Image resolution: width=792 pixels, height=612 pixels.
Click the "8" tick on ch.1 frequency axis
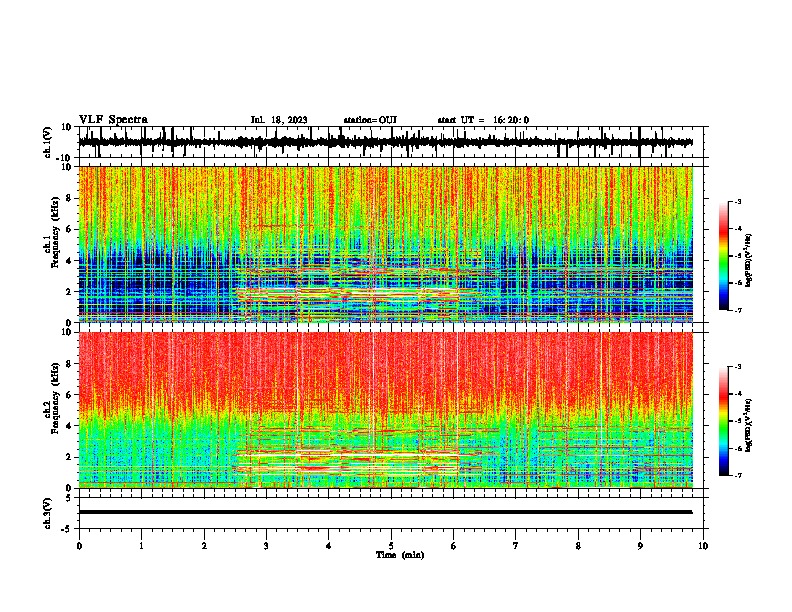click(x=69, y=198)
